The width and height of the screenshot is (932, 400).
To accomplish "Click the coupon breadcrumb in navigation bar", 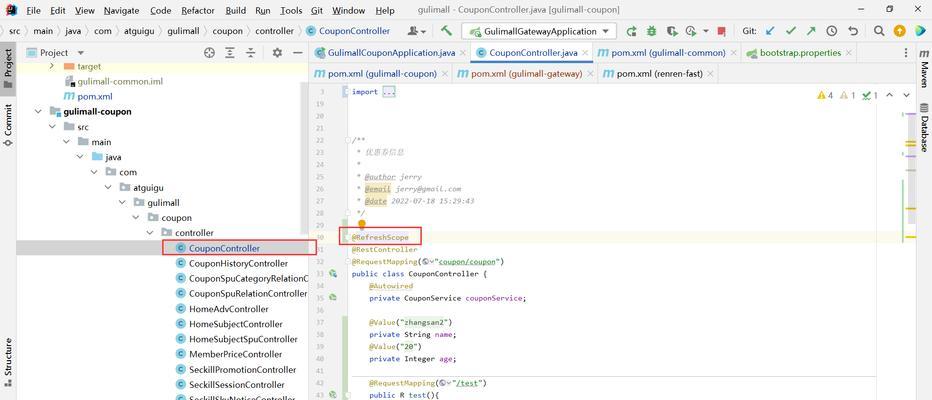I will click(228, 31).
